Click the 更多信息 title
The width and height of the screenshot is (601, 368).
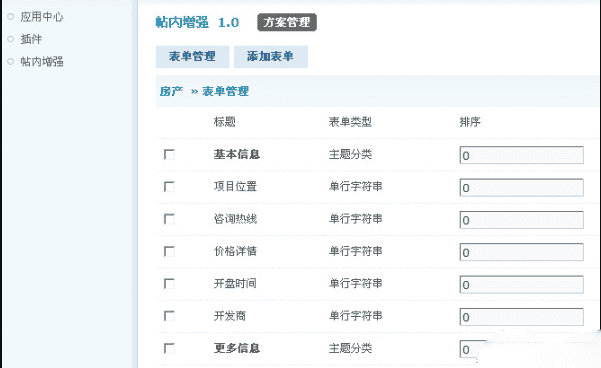pos(237,348)
